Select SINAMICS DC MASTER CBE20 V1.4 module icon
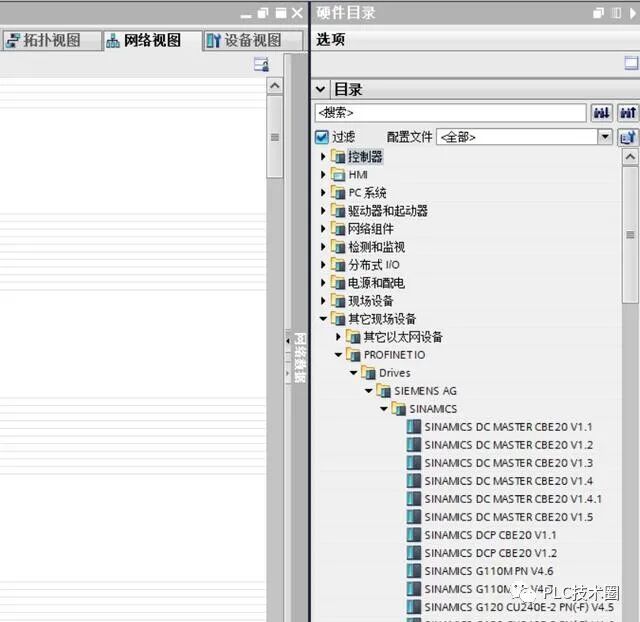Screen dimensions: 640x622 click(413, 481)
